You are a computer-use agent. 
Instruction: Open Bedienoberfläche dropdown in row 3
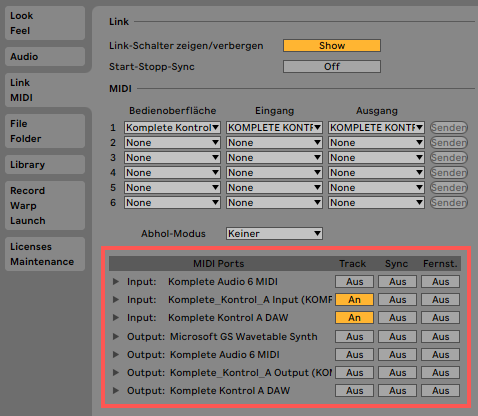tap(172, 158)
